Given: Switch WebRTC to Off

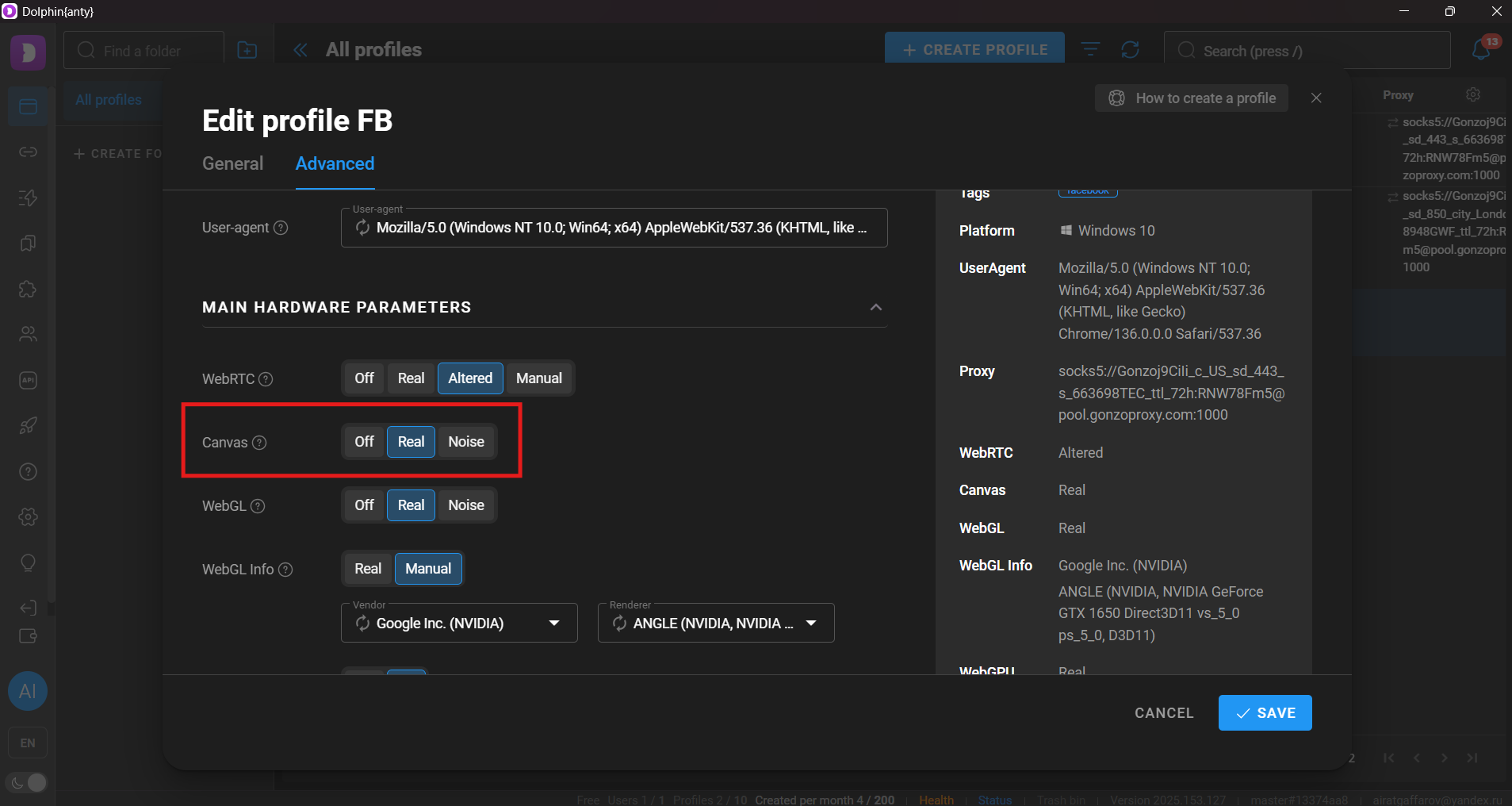Looking at the screenshot, I should pos(364,378).
